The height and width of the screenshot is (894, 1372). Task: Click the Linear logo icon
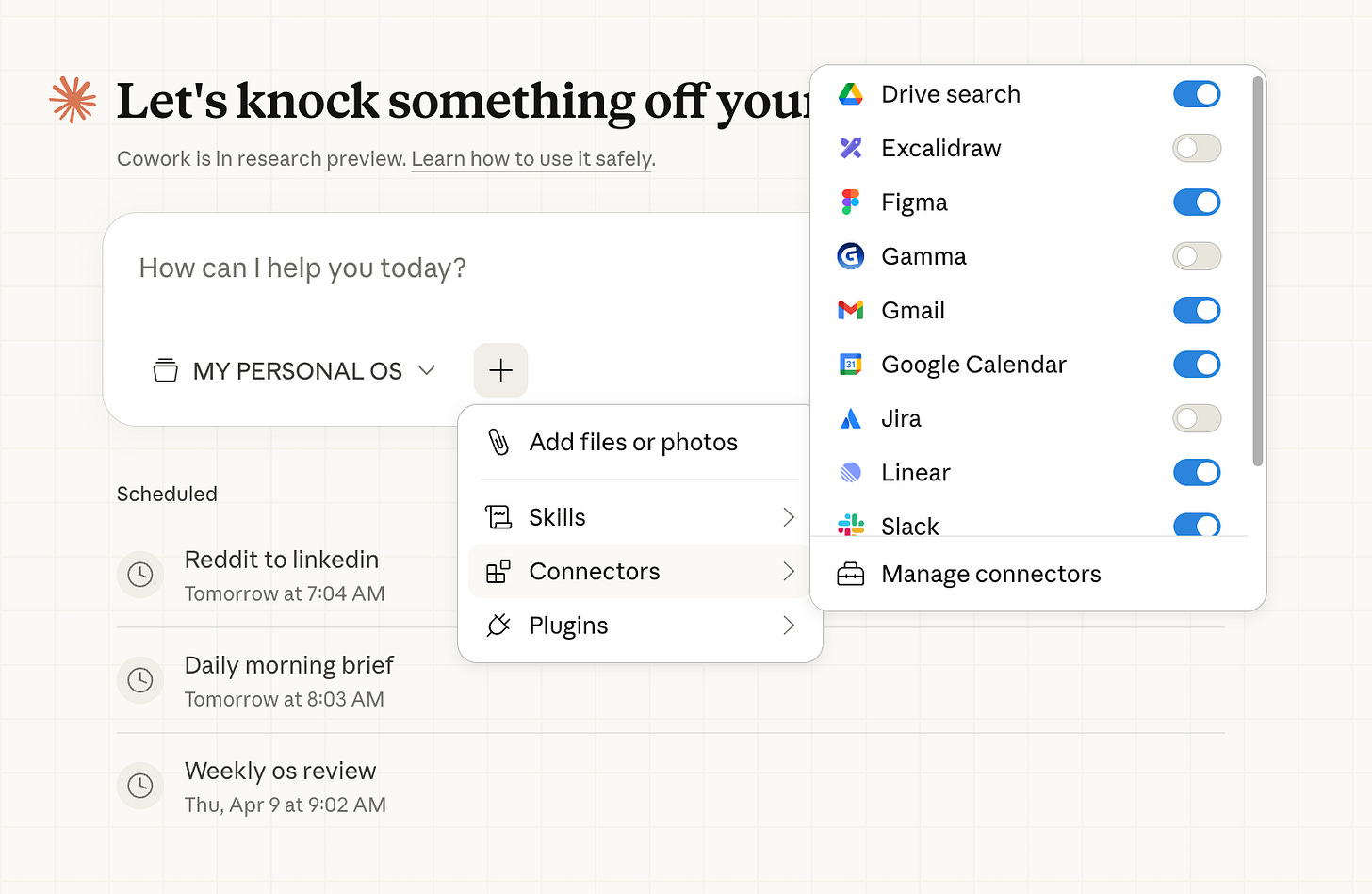coord(851,472)
